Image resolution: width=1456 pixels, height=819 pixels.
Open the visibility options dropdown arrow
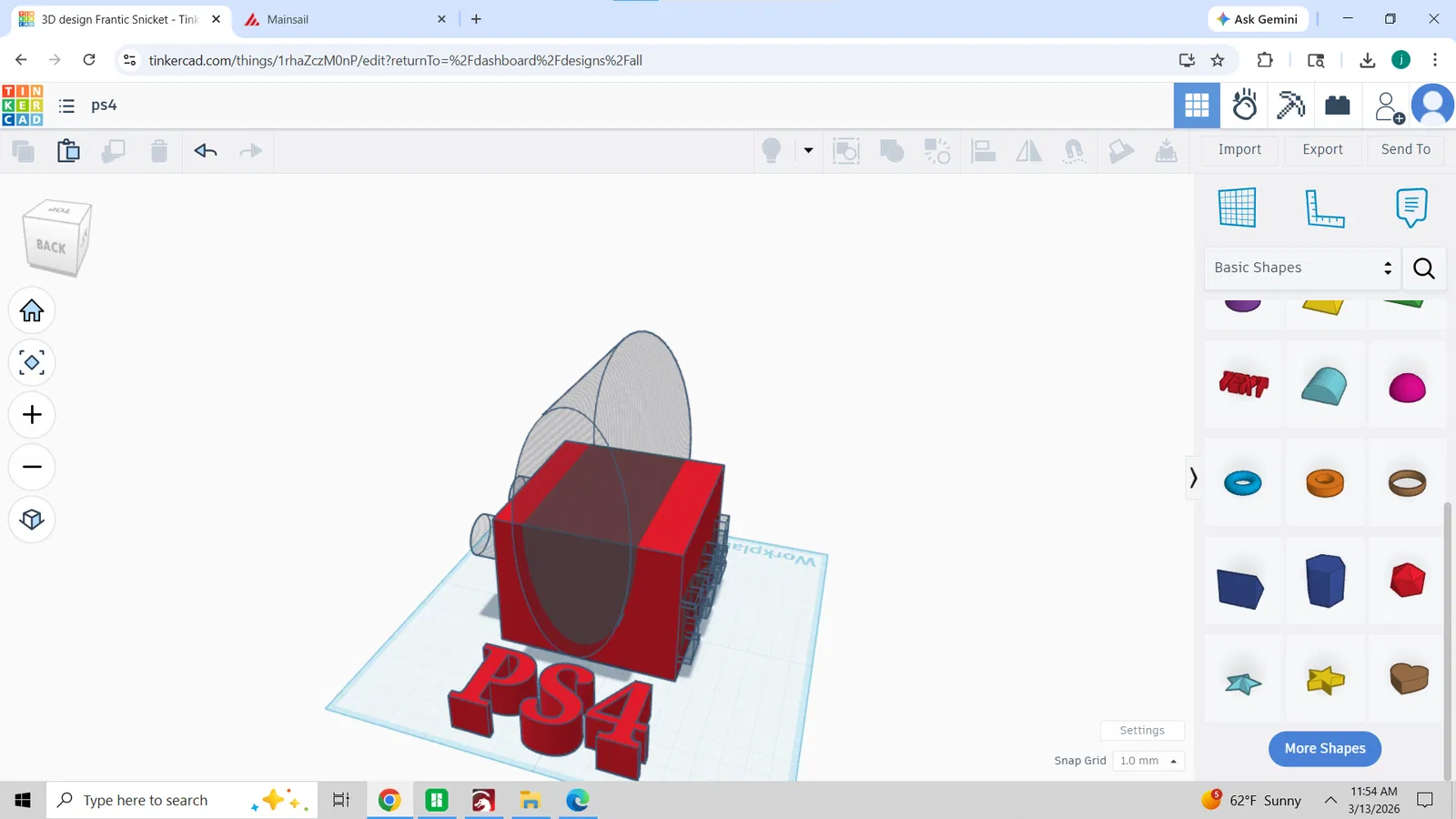coord(808,150)
